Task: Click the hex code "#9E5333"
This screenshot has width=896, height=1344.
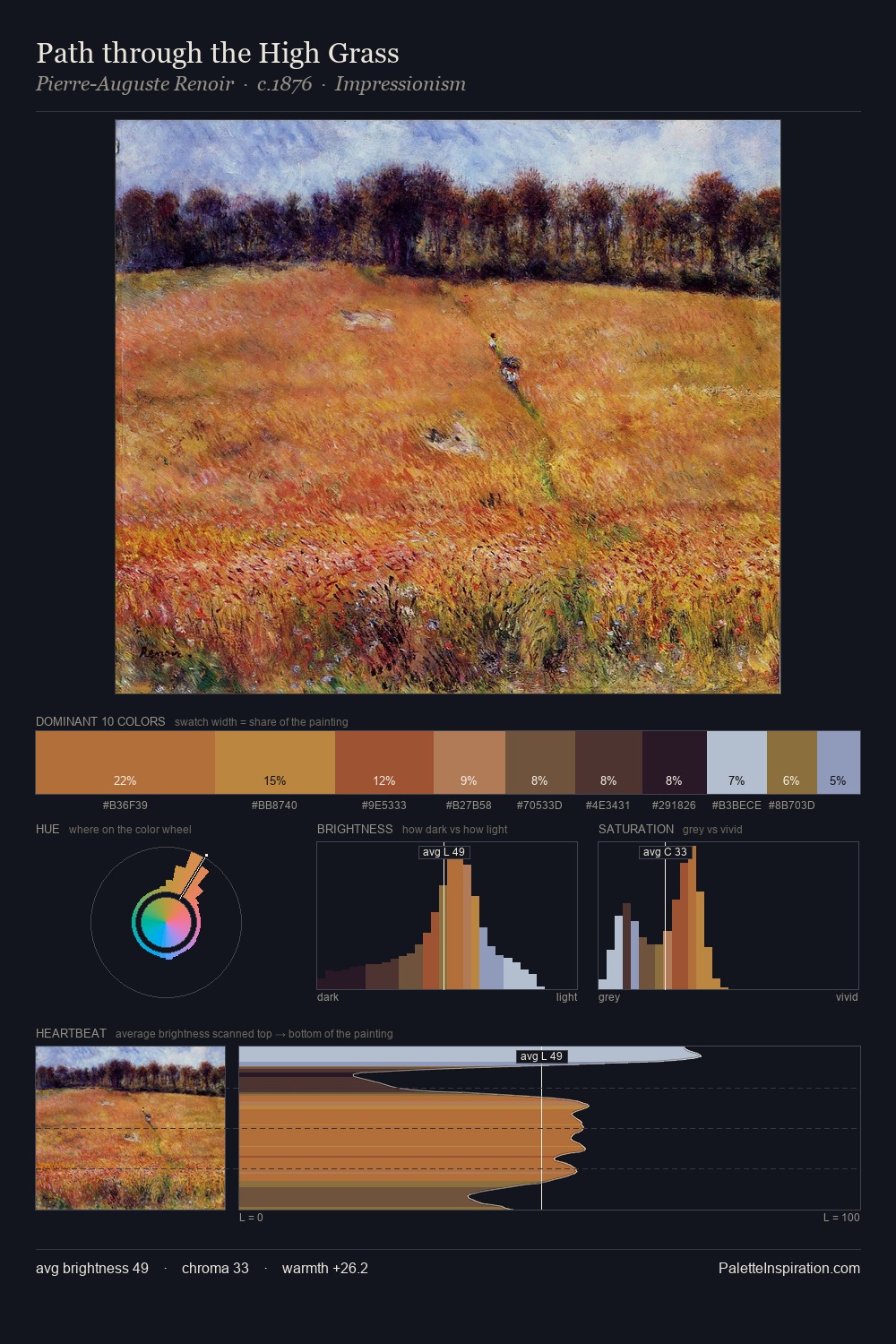Action: (384, 805)
